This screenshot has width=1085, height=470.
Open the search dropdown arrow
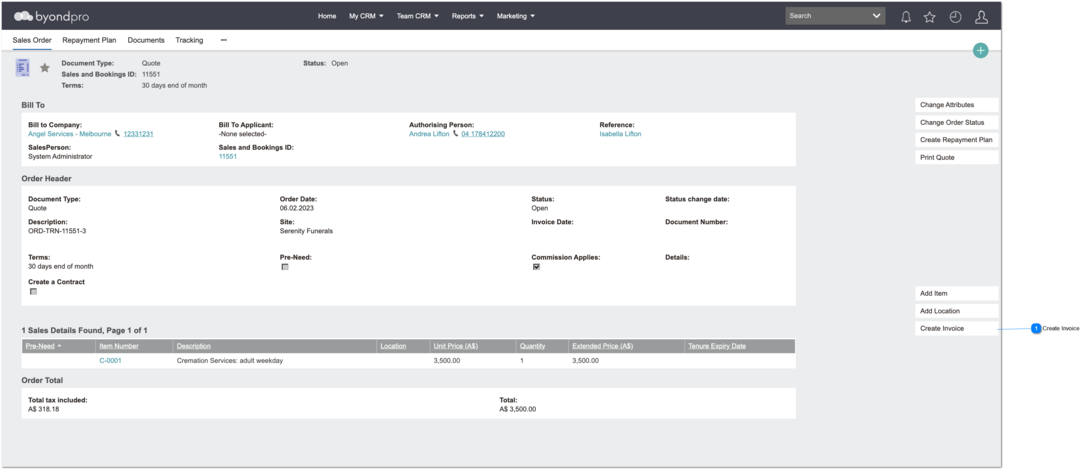coord(877,16)
